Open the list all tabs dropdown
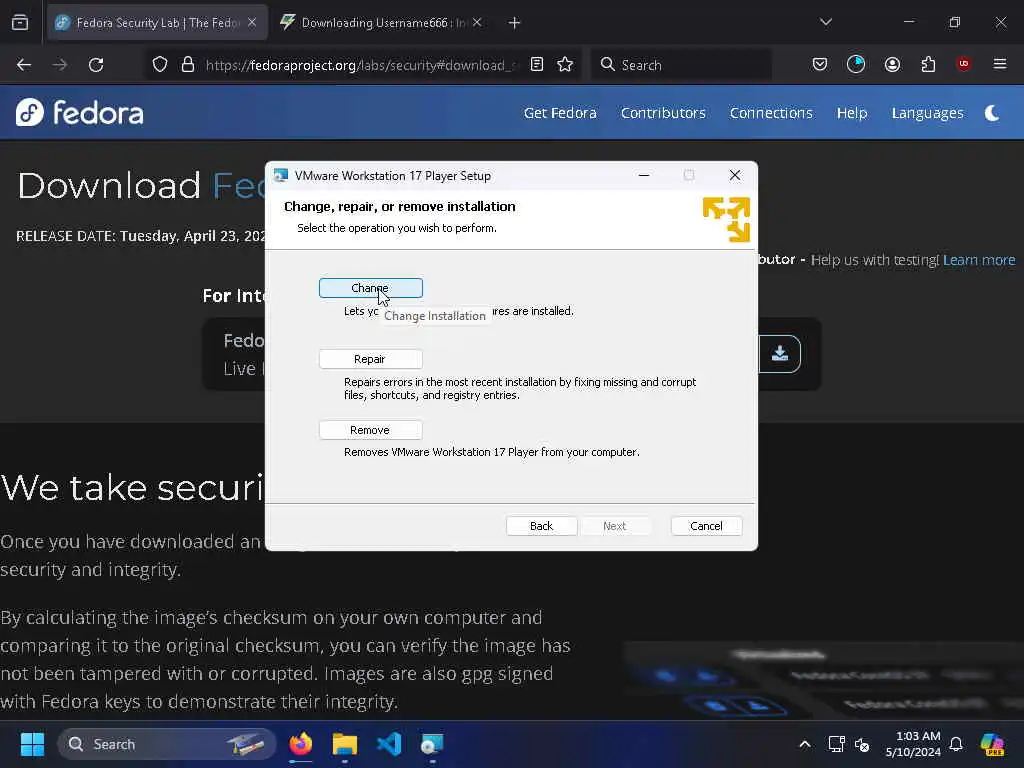Screen dimensions: 1024x768 coord(826,22)
